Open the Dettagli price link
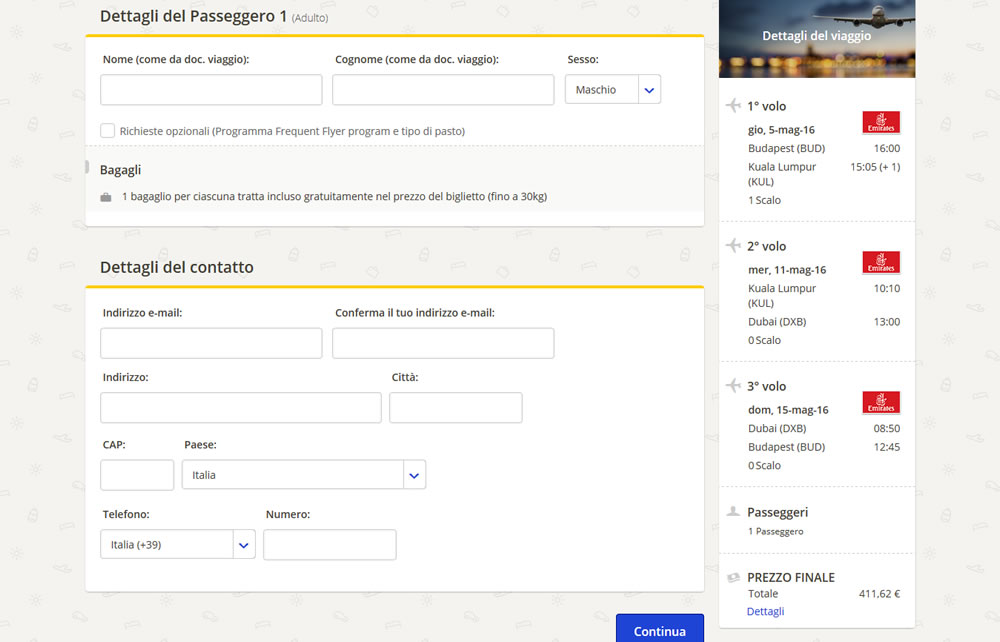This screenshot has height=642, width=1000. [765, 611]
